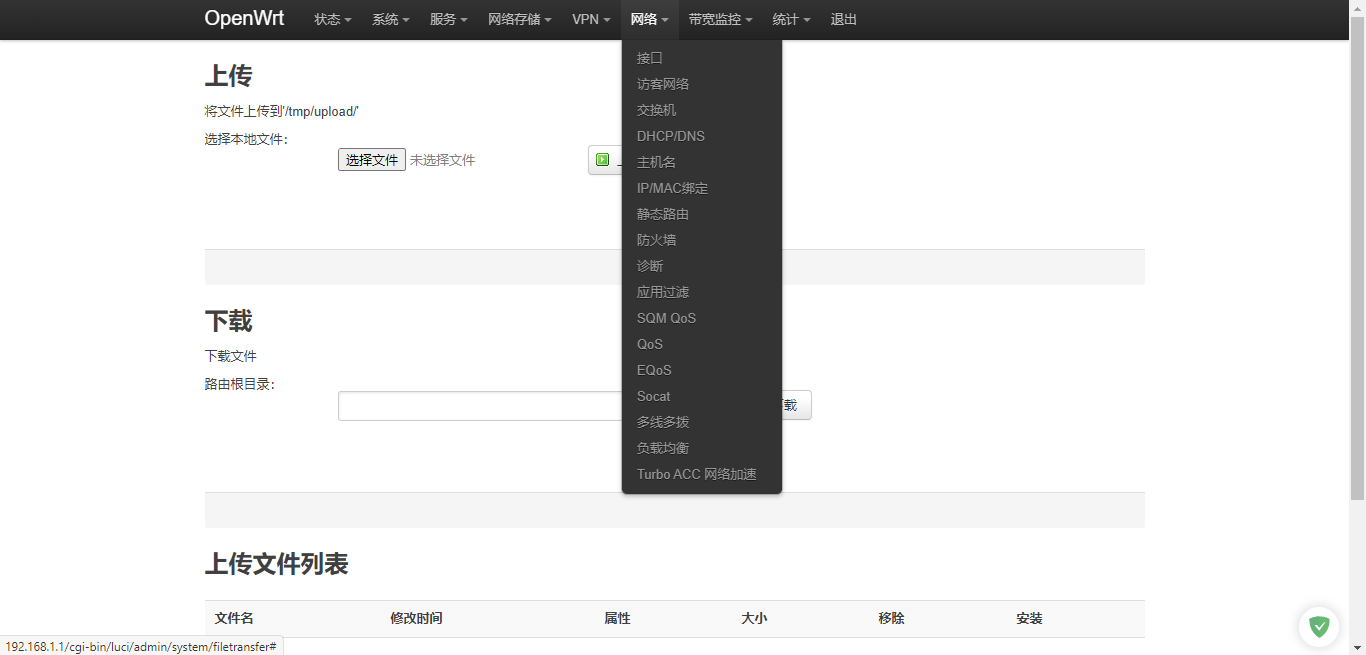Open the 带宽监控 dropdown menu
Screen dimensions: 1366x655
721,19
